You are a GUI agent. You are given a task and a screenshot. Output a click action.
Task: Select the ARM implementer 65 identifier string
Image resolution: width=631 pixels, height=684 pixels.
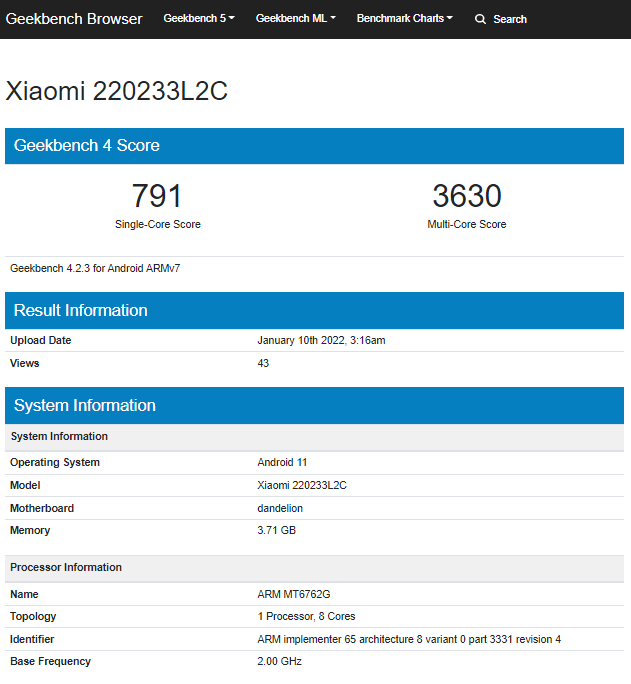pyautogui.click(x=409, y=640)
